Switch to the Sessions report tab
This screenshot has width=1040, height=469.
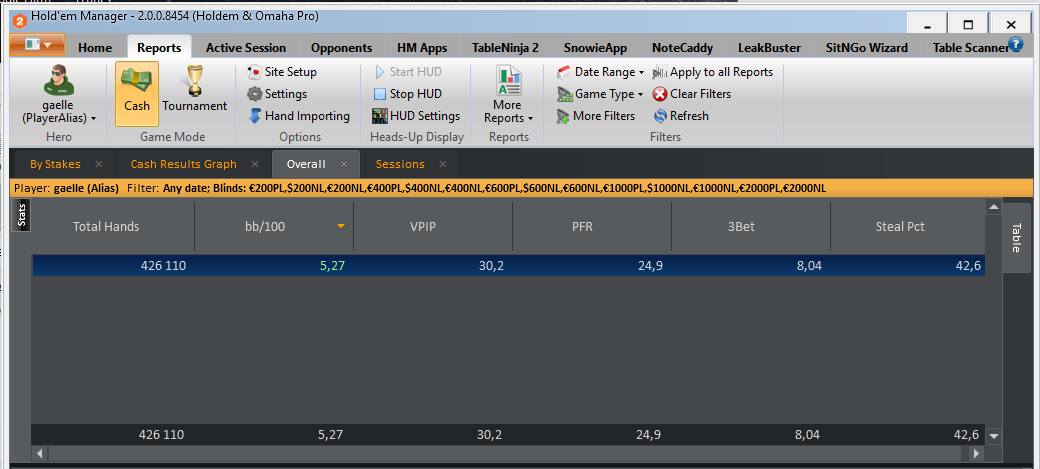[400, 164]
